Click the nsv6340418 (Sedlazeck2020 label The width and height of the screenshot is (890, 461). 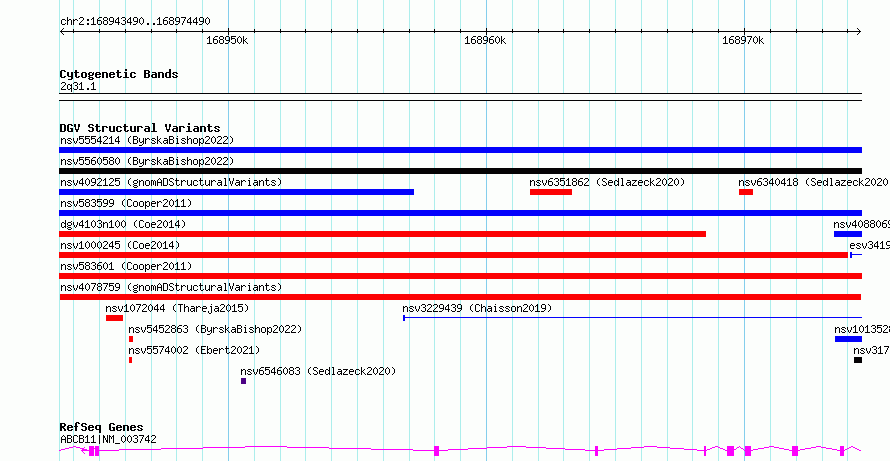click(813, 182)
